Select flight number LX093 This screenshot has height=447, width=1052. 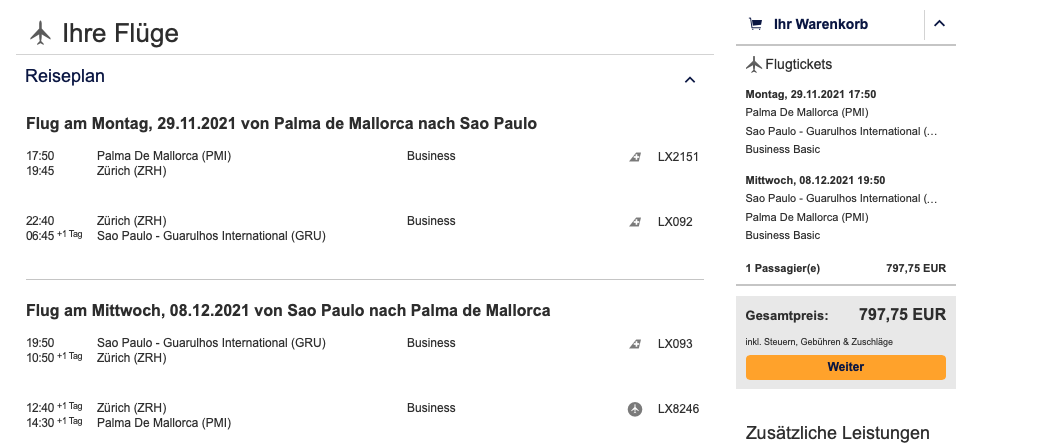[675, 344]
